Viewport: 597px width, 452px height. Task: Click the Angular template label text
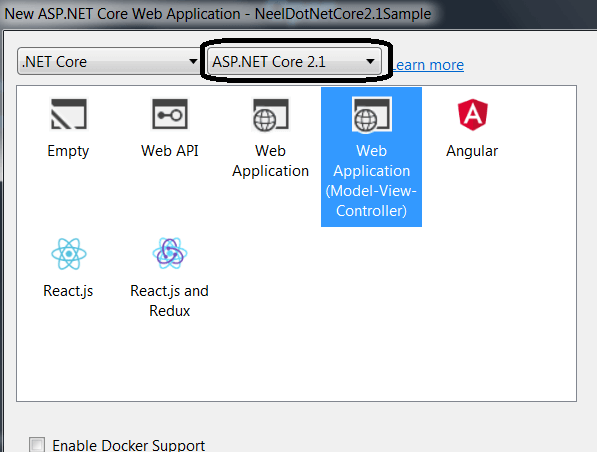coord(472,151)
